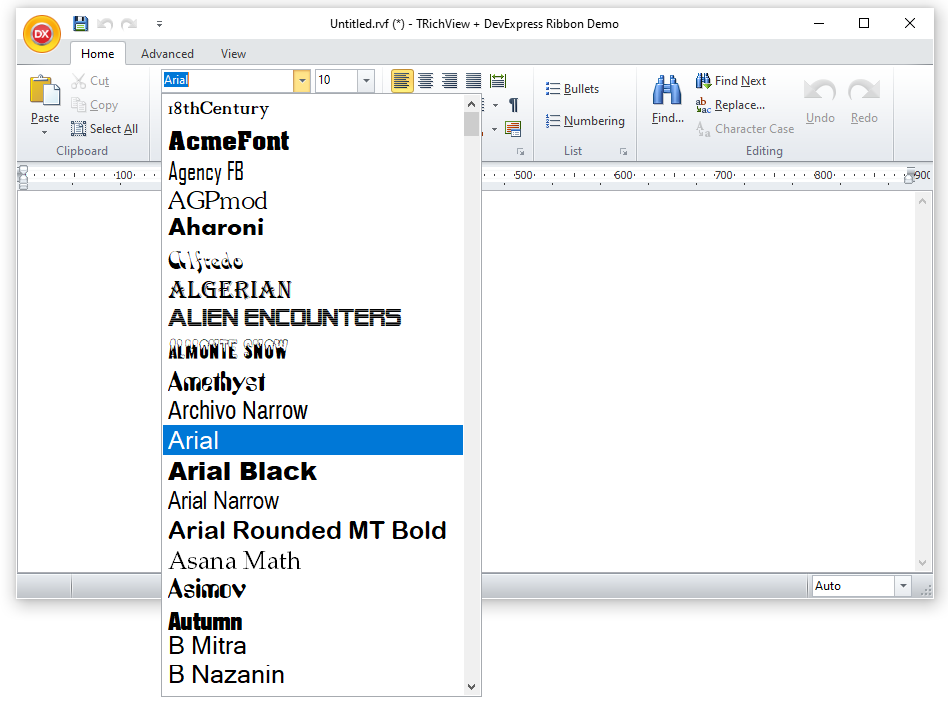Open the dropdown arrow left of the borders icon
Viewport: 948px width, 704px height.
click(x=494, y=129)
